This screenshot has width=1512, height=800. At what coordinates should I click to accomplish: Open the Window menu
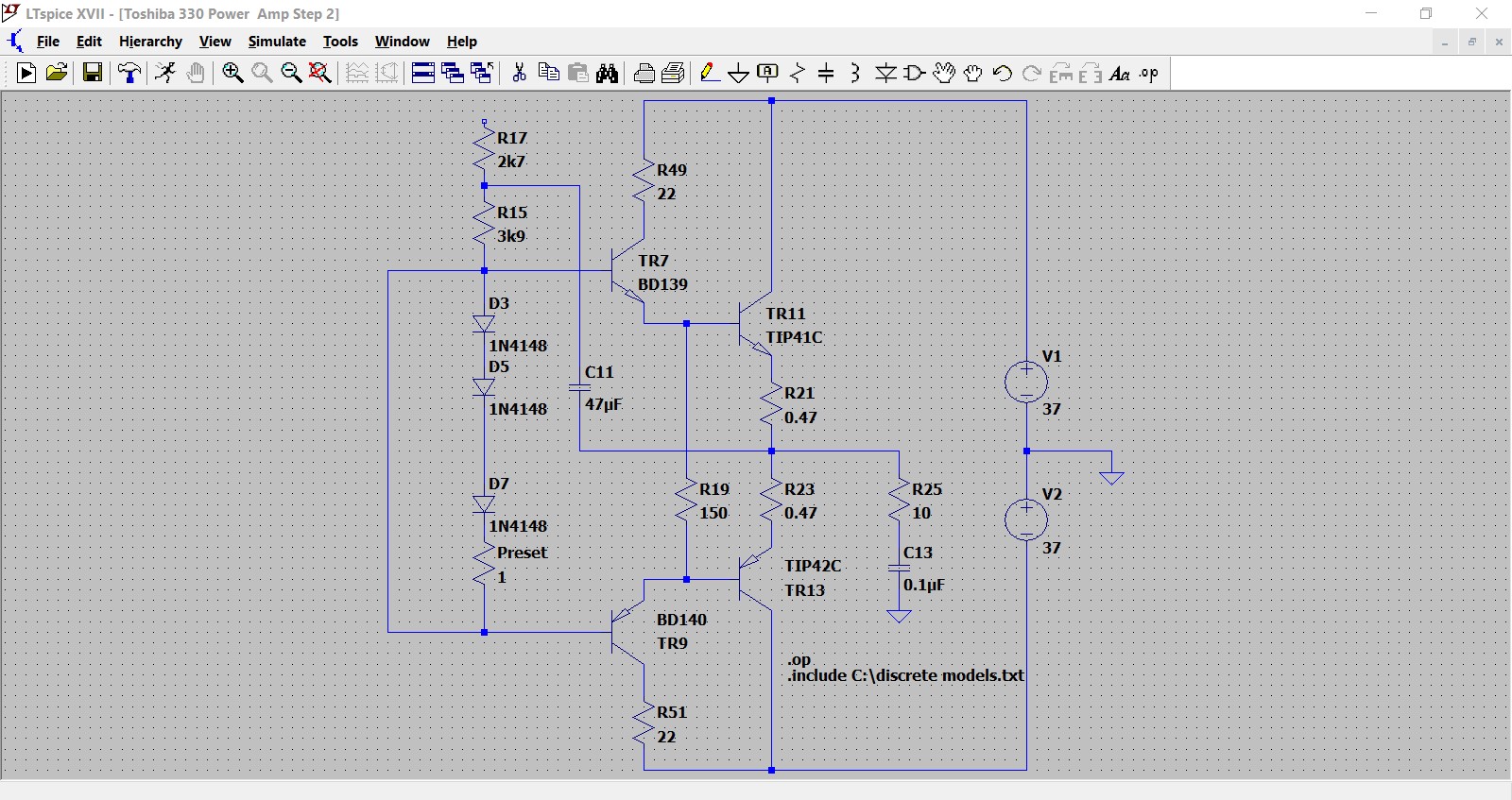(x=402, y=42)
